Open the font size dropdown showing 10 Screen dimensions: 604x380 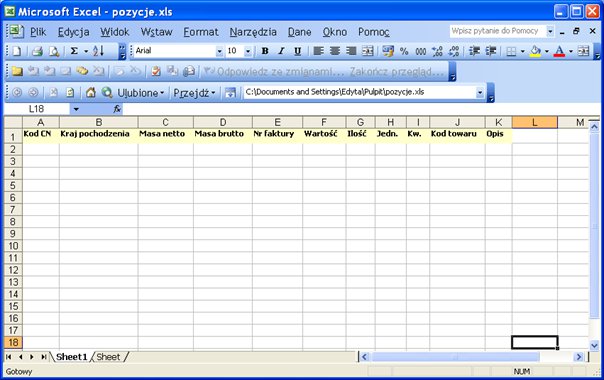pyautogui.click(x=248, y=51)
